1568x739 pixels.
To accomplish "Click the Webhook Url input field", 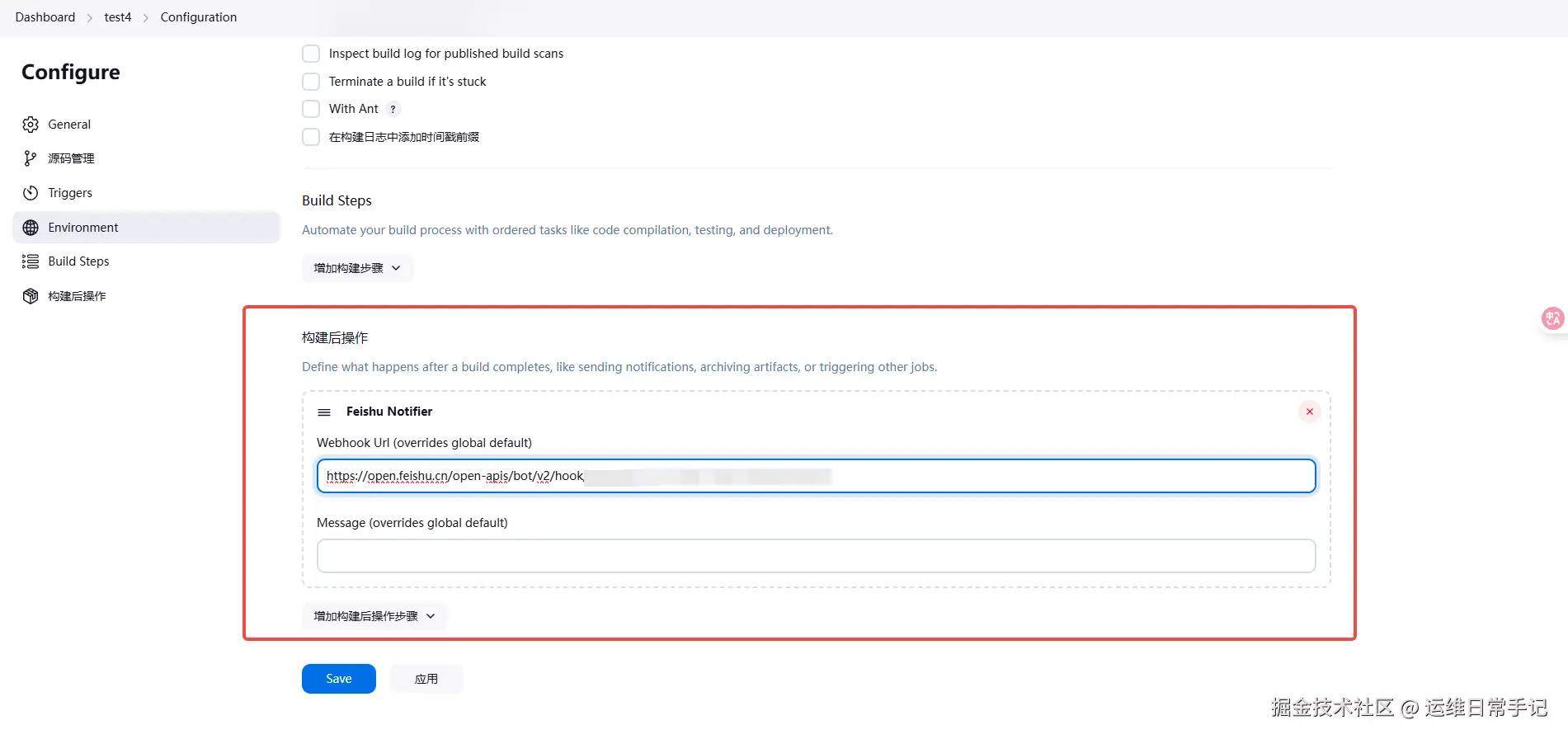I will click(816, 476).
